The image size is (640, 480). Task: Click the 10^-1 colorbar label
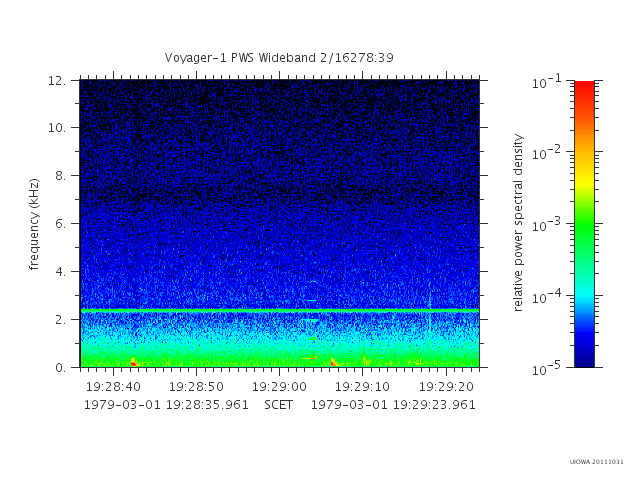[547, 82]
